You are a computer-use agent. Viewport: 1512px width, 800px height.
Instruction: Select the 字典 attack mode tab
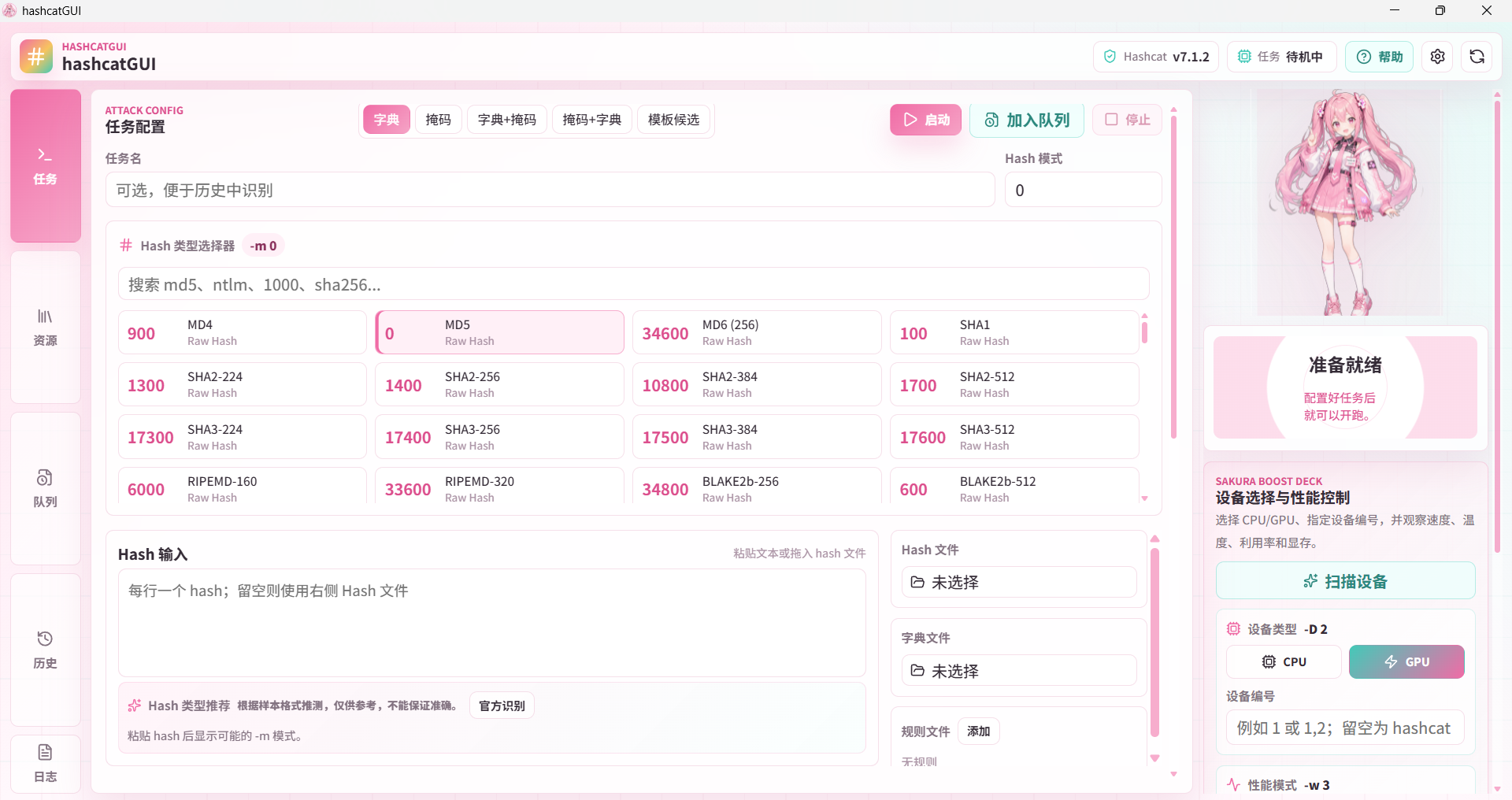[x=387, y=120]
